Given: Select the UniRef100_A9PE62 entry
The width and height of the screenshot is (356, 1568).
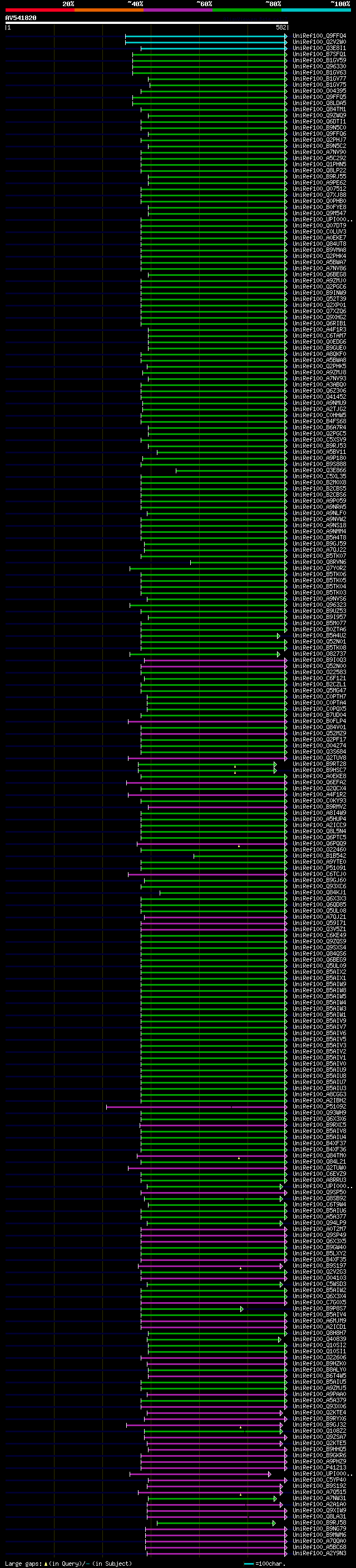Looking at the screenshot, I should (x=319, y=182).
